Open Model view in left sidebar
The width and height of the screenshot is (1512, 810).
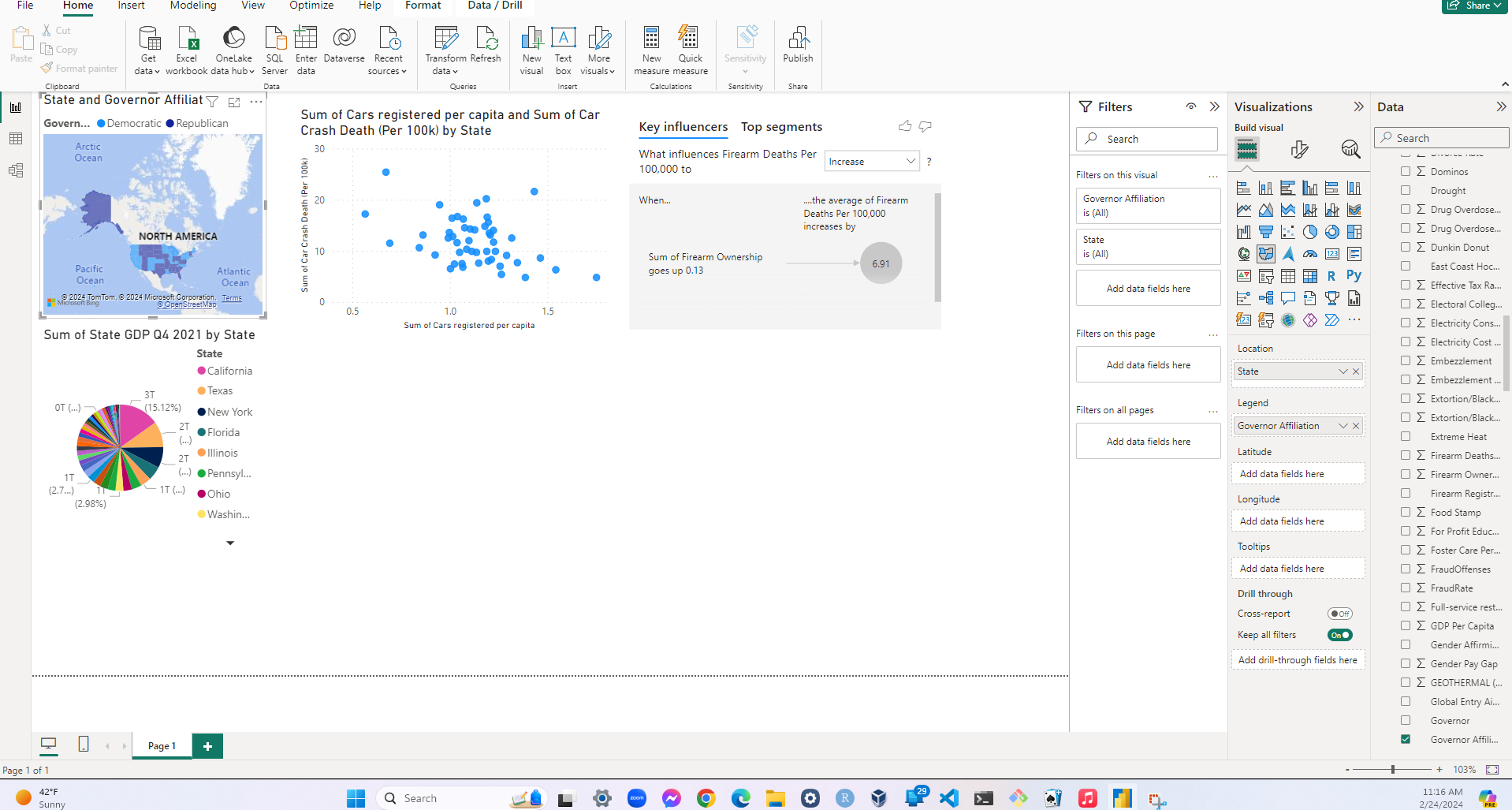tap(16, 170)
